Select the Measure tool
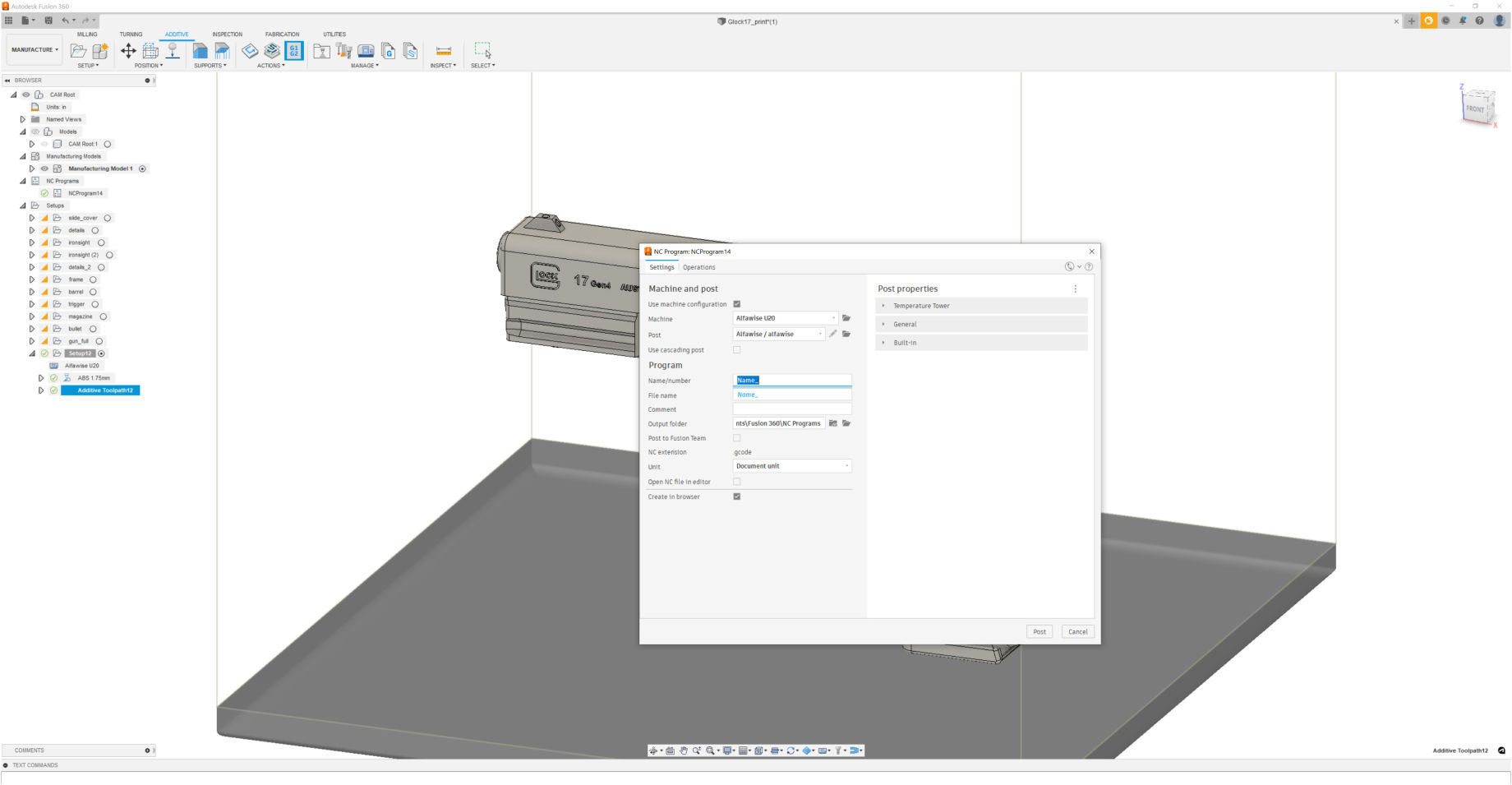Screen dimensions: 1512x785 [443, 51]
